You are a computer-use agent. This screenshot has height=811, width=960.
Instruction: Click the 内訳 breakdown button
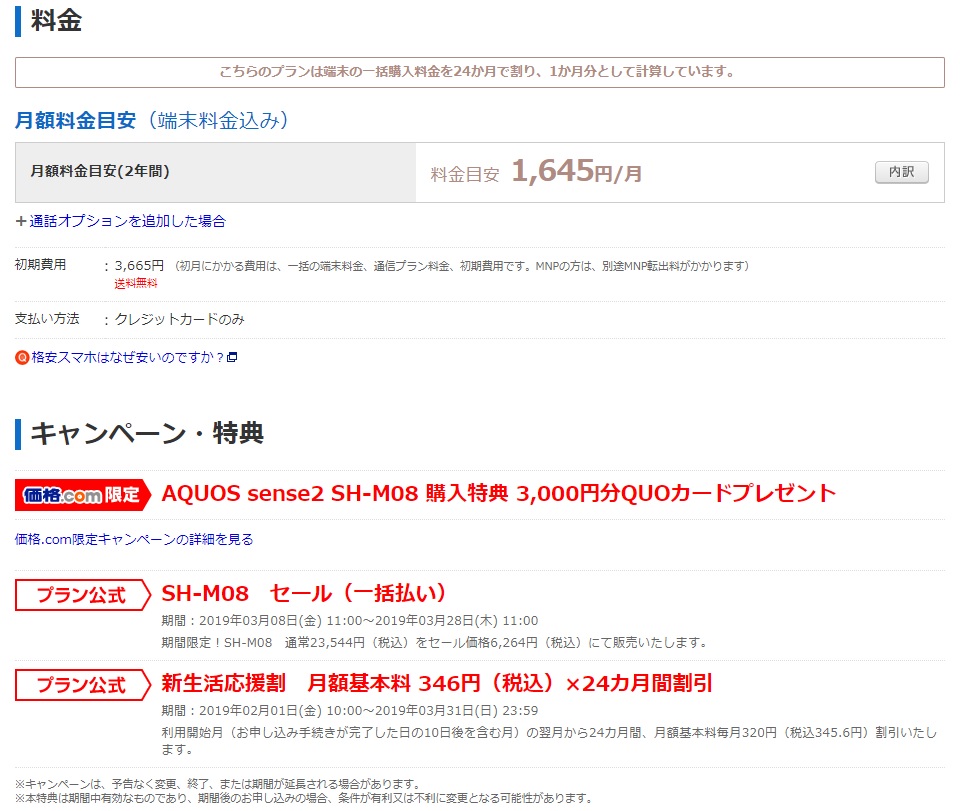[x=901, y=172]
